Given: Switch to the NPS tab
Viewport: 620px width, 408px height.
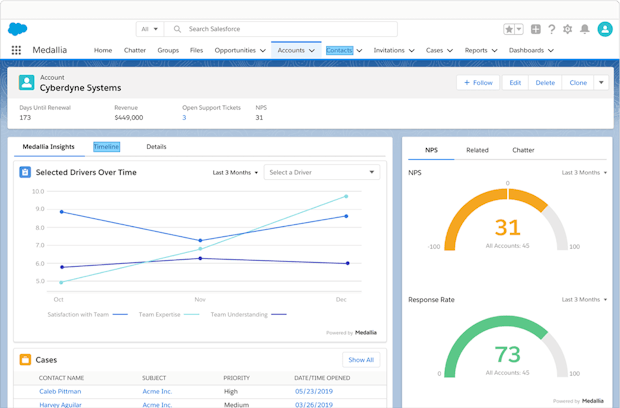Looking at the screenshot, I should point(431,150).
